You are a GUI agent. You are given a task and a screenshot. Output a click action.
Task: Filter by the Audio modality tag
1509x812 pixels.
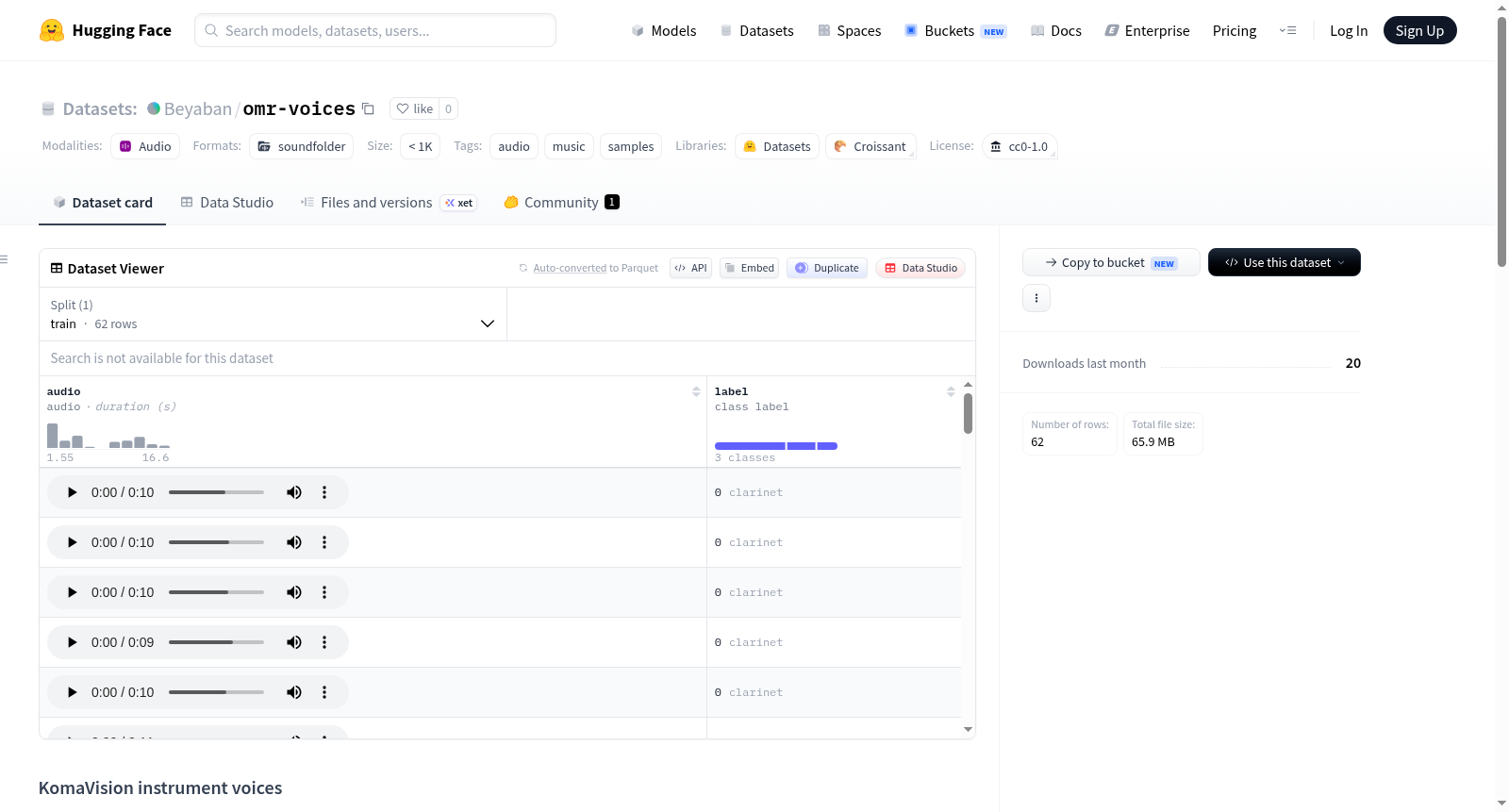145,146
